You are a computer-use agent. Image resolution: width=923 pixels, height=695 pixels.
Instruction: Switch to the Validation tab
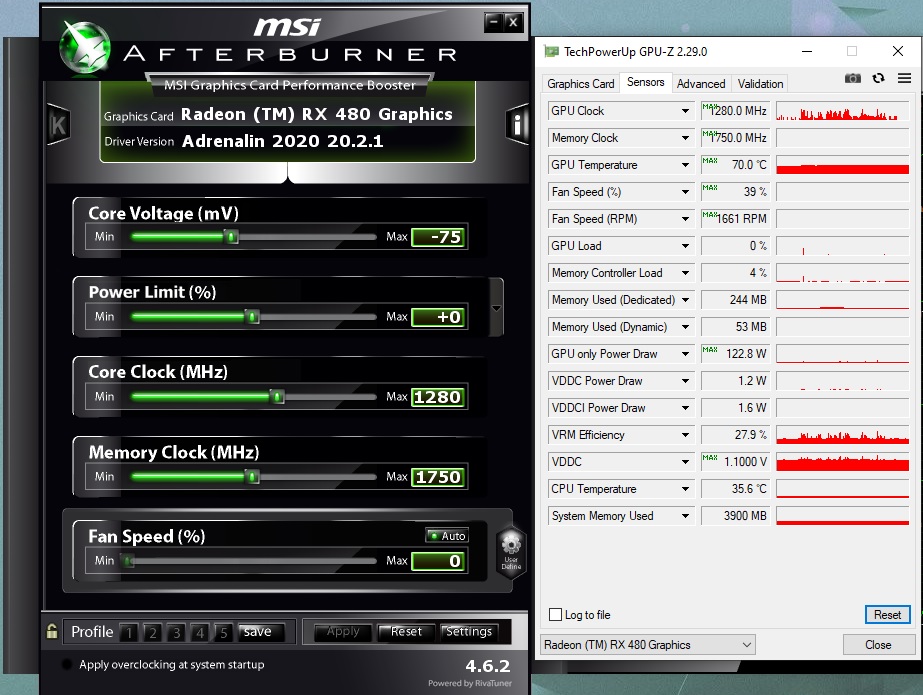coord(760,84)
